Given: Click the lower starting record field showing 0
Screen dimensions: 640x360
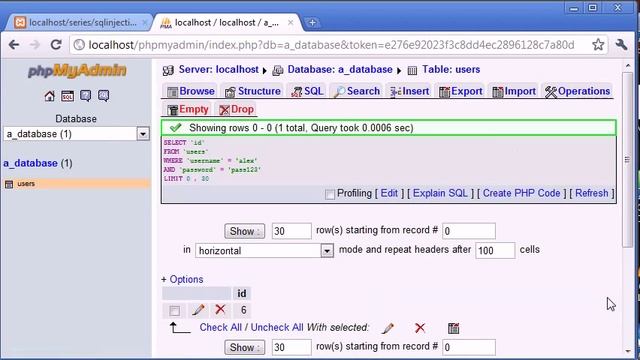Looking at the screenshot, I should click(469, 347).
